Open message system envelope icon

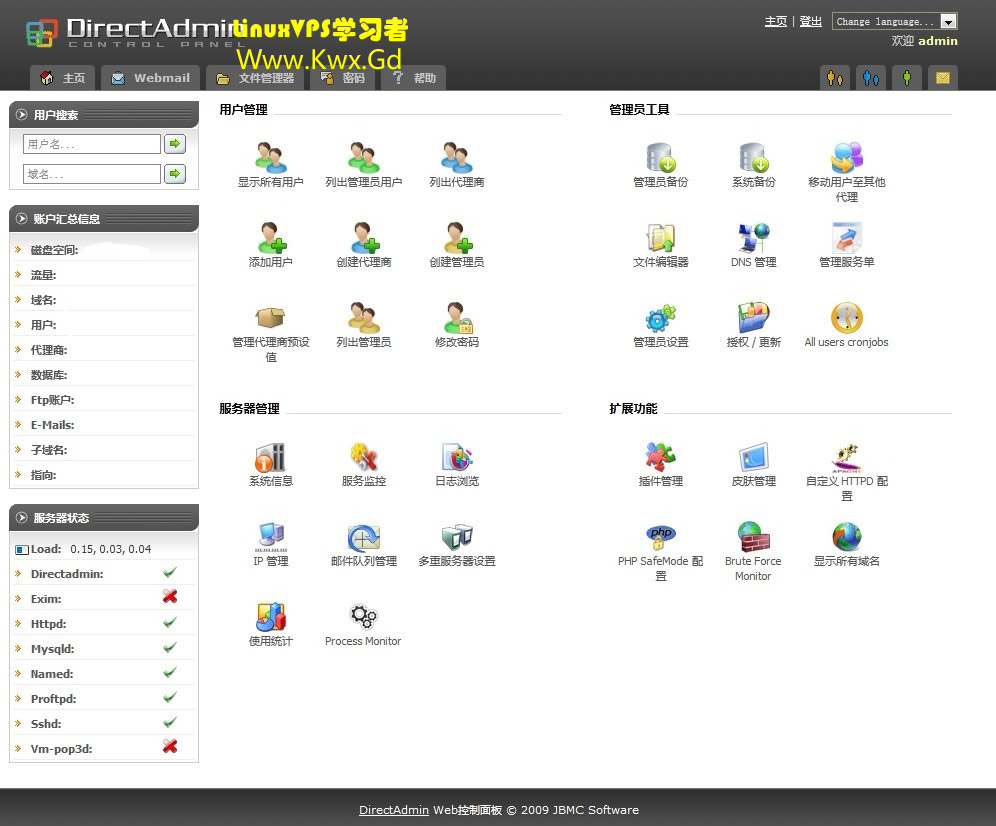[x=943, y=78]
